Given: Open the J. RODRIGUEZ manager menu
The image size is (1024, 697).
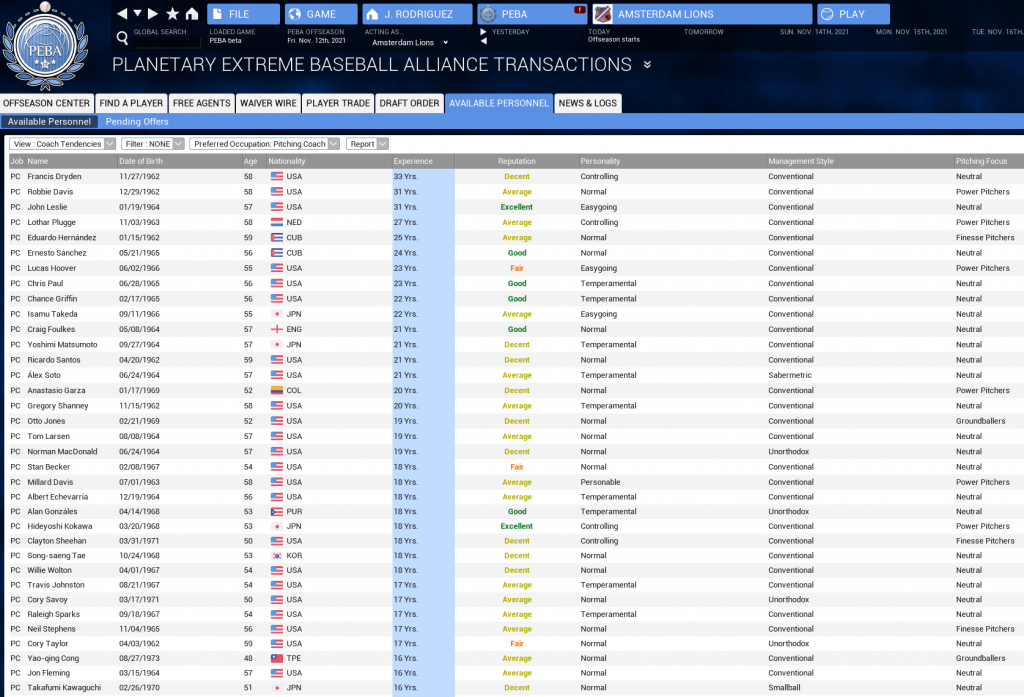Looking at the screenshot, I should click(x=417, y=14).
